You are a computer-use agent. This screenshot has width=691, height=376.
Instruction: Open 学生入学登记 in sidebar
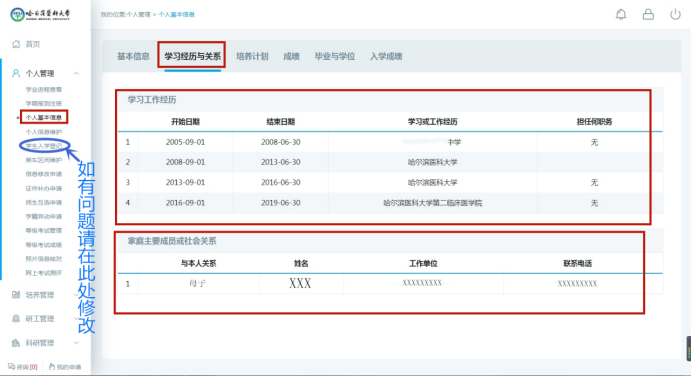pyautogui.click(x=44, y=146)
